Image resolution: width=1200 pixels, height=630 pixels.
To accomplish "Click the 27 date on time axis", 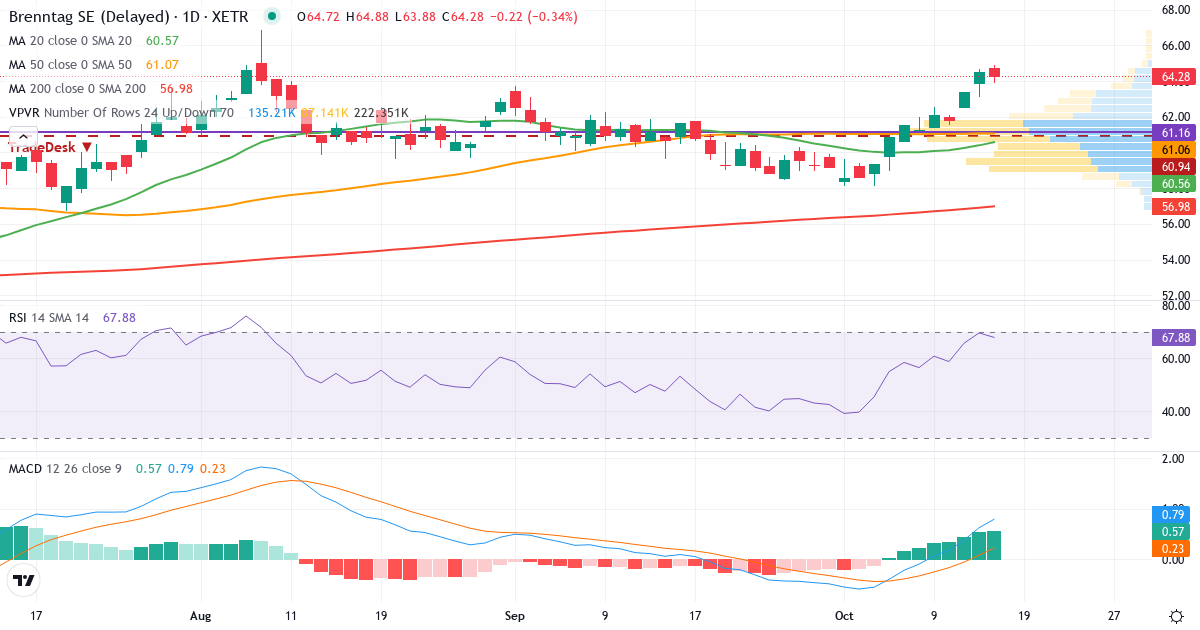I will tap(1115, 617).
